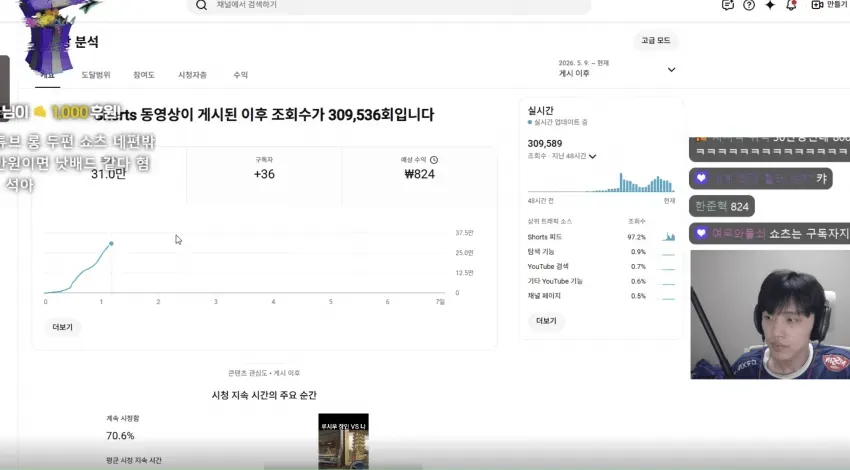
Task: Click the Shorts 피드 traffic source row
Action: click(x=601, y=237)
